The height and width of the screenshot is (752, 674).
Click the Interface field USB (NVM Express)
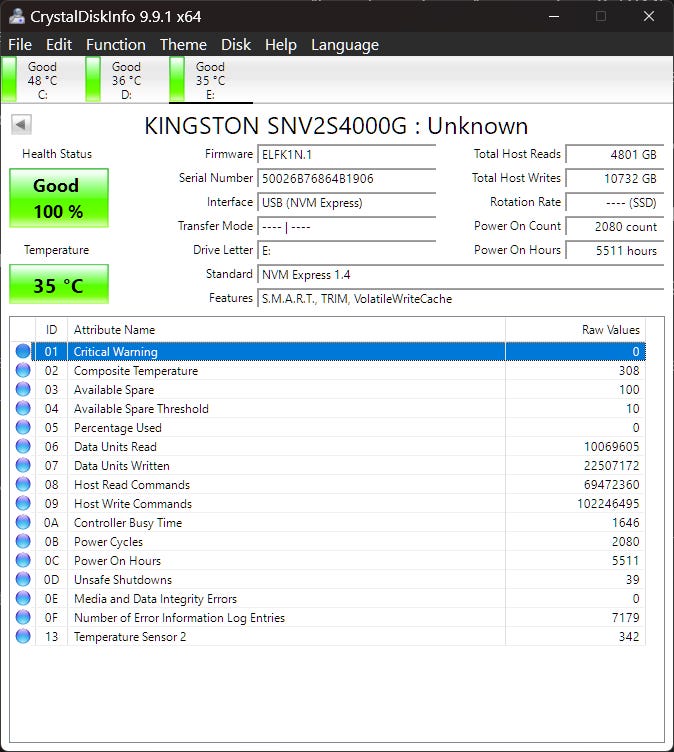[346, 202]
